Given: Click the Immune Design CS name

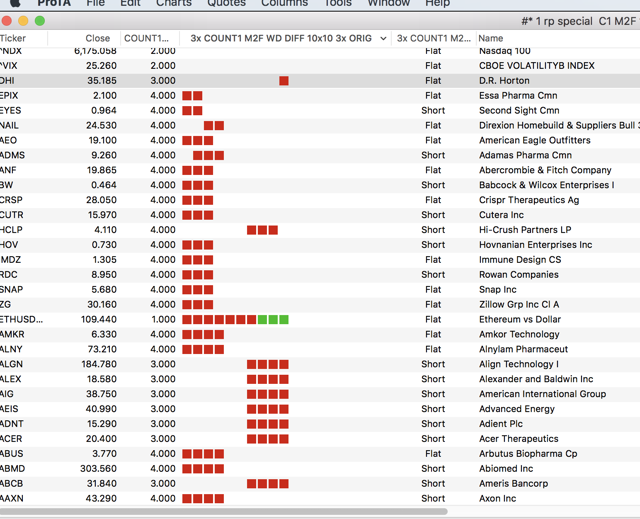Looking at the screenshot, I should tap(520, 260).
